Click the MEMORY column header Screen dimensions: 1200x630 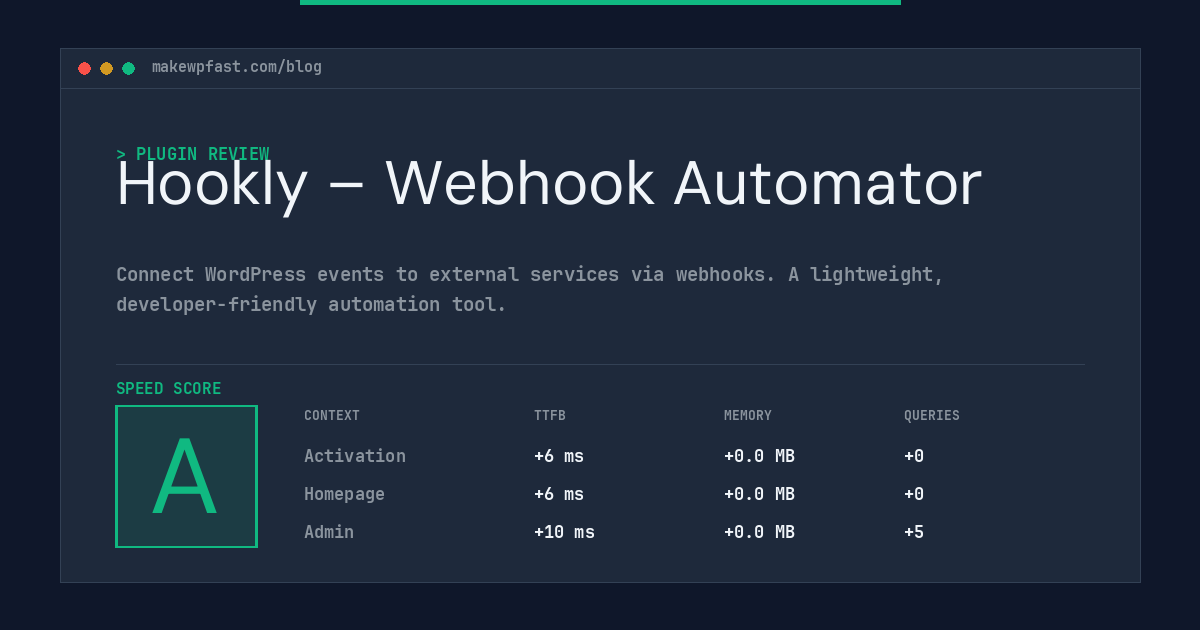(748, 416)
